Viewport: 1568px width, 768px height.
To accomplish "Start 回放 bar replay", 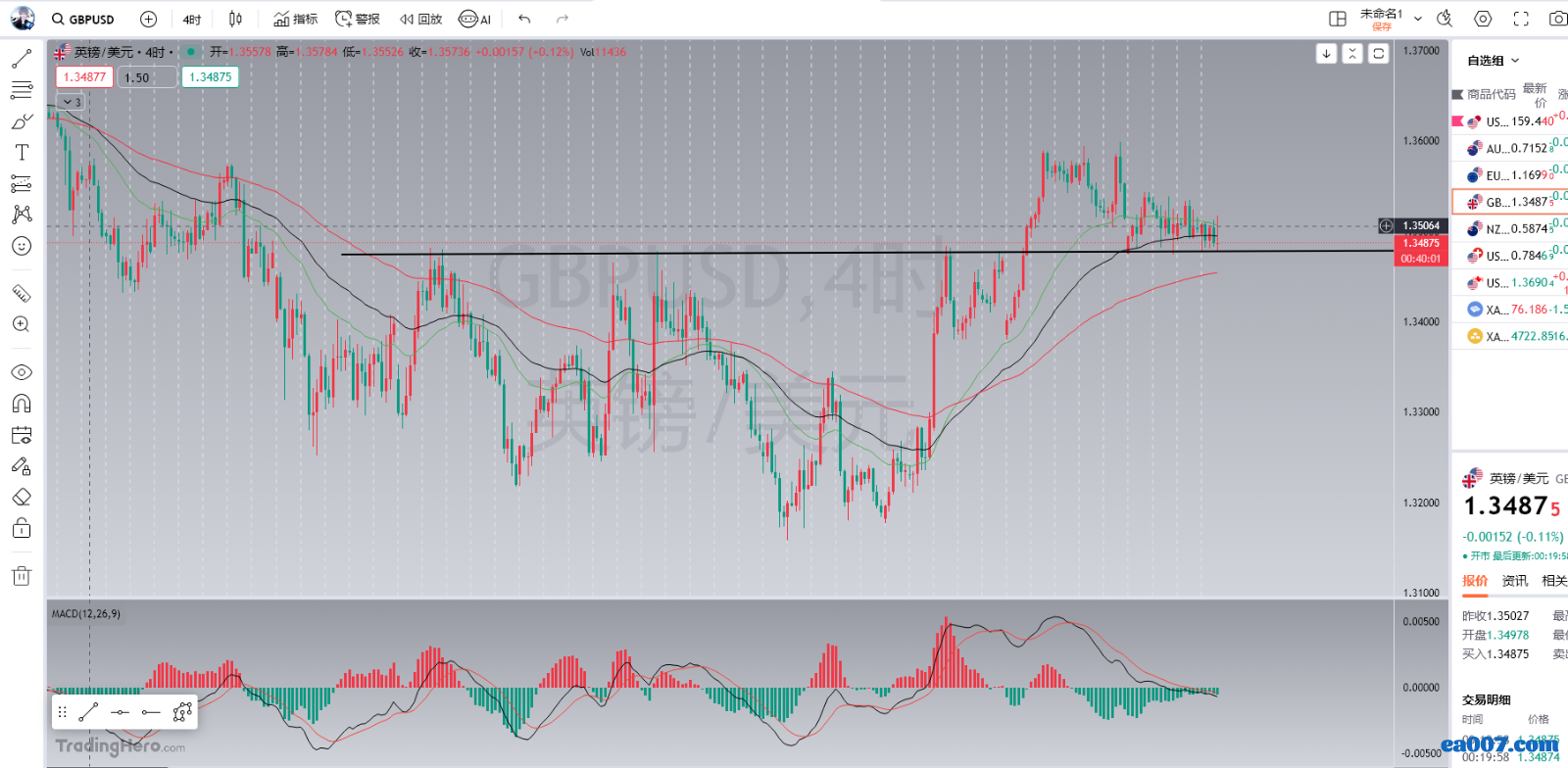I will (x=421, y=19).
